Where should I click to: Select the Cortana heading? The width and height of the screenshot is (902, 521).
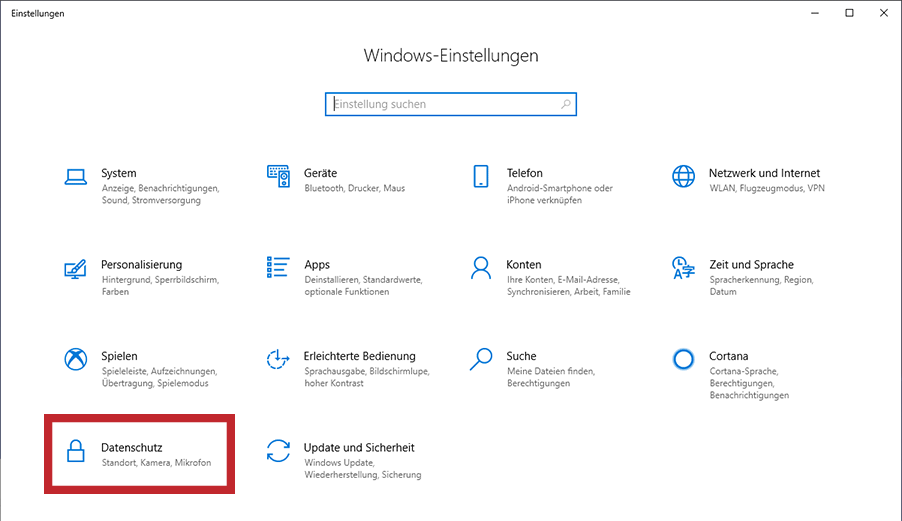coord(728,356)
